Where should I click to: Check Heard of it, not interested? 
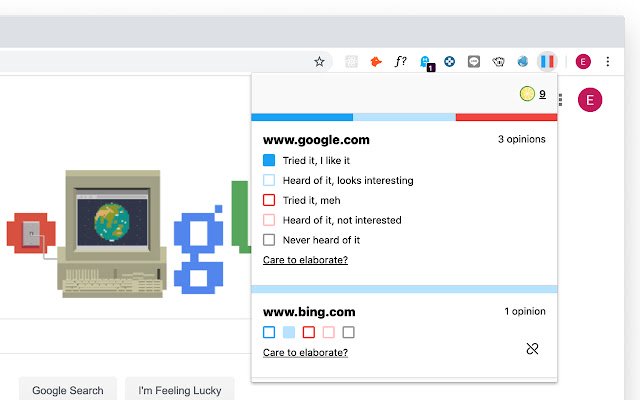(269, 220)
